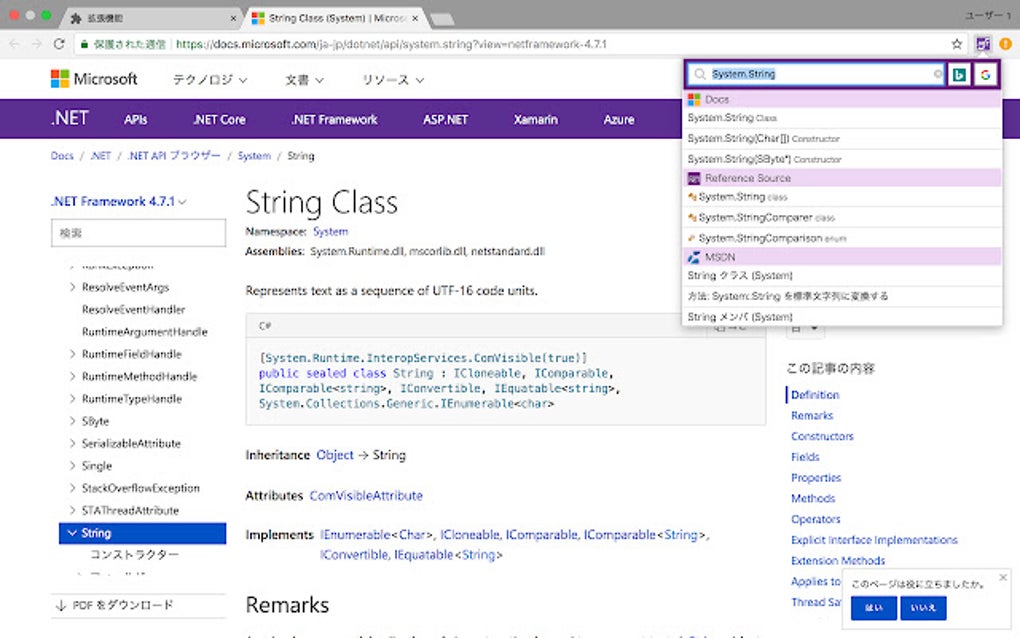Image resolution: width=1020 pixels, height=638 pixels.
Task: Expand RuntimeMethodHandle tree node
Action: click(x=72, y=376)
